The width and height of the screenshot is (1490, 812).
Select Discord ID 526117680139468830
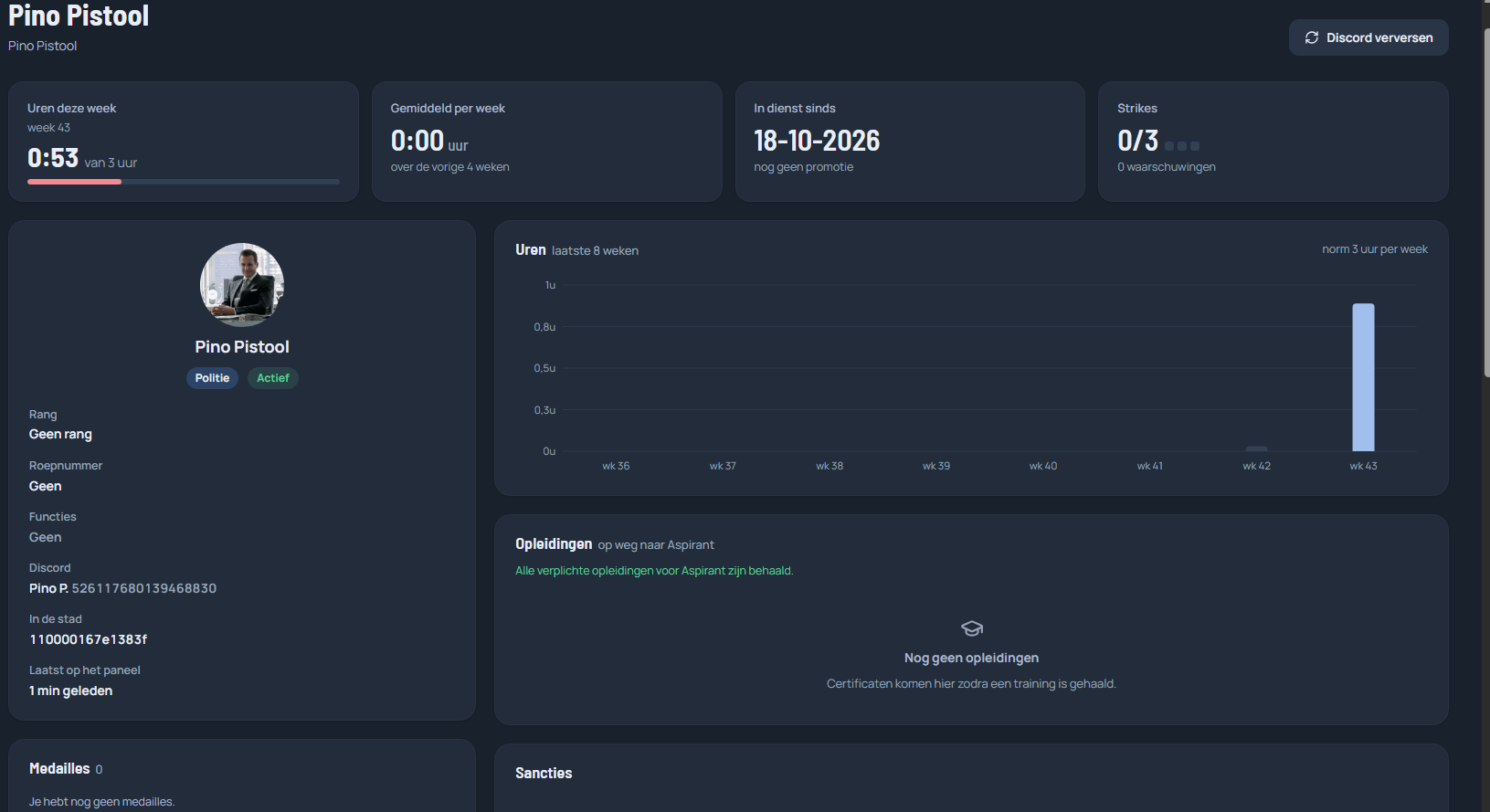pos(144,588)
